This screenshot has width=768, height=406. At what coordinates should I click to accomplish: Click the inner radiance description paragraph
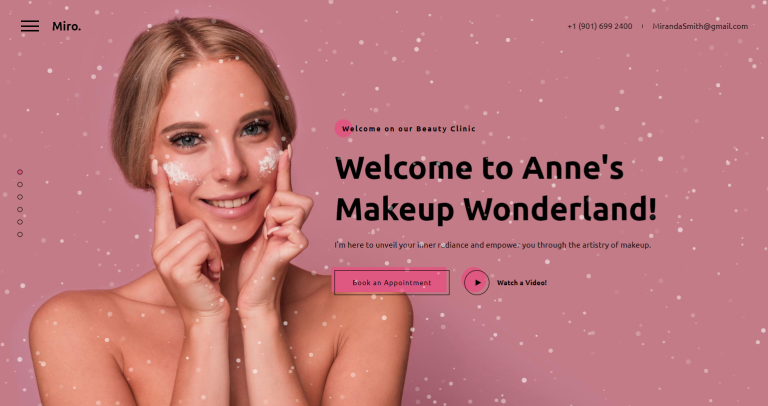pos(493,245)
